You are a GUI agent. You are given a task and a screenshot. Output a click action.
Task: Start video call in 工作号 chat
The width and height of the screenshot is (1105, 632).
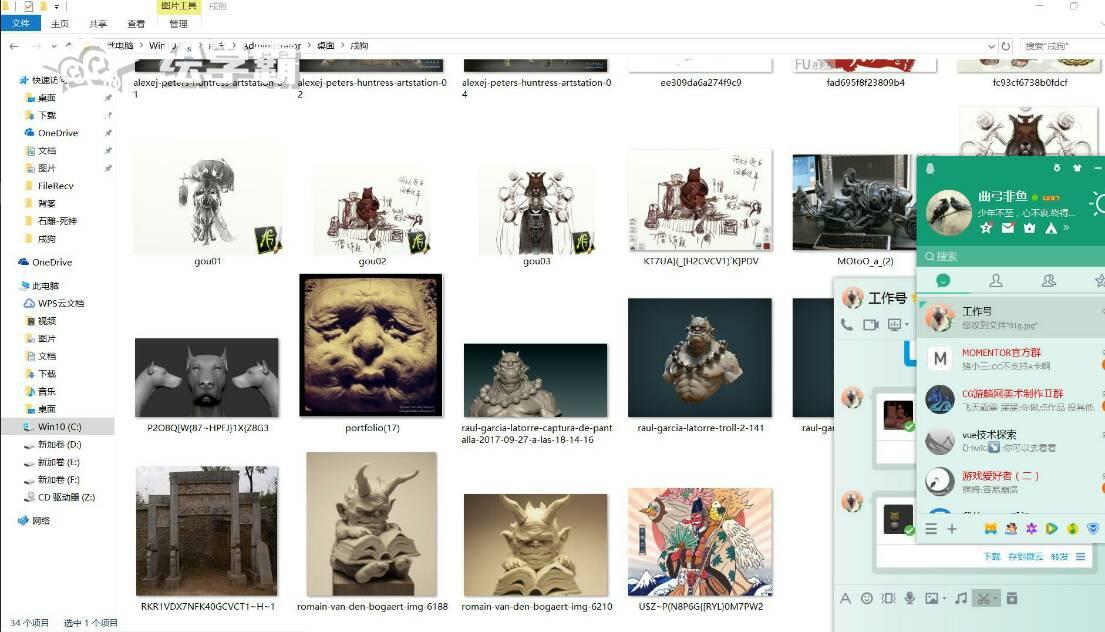pyautogui.click(x=871, y=325)
